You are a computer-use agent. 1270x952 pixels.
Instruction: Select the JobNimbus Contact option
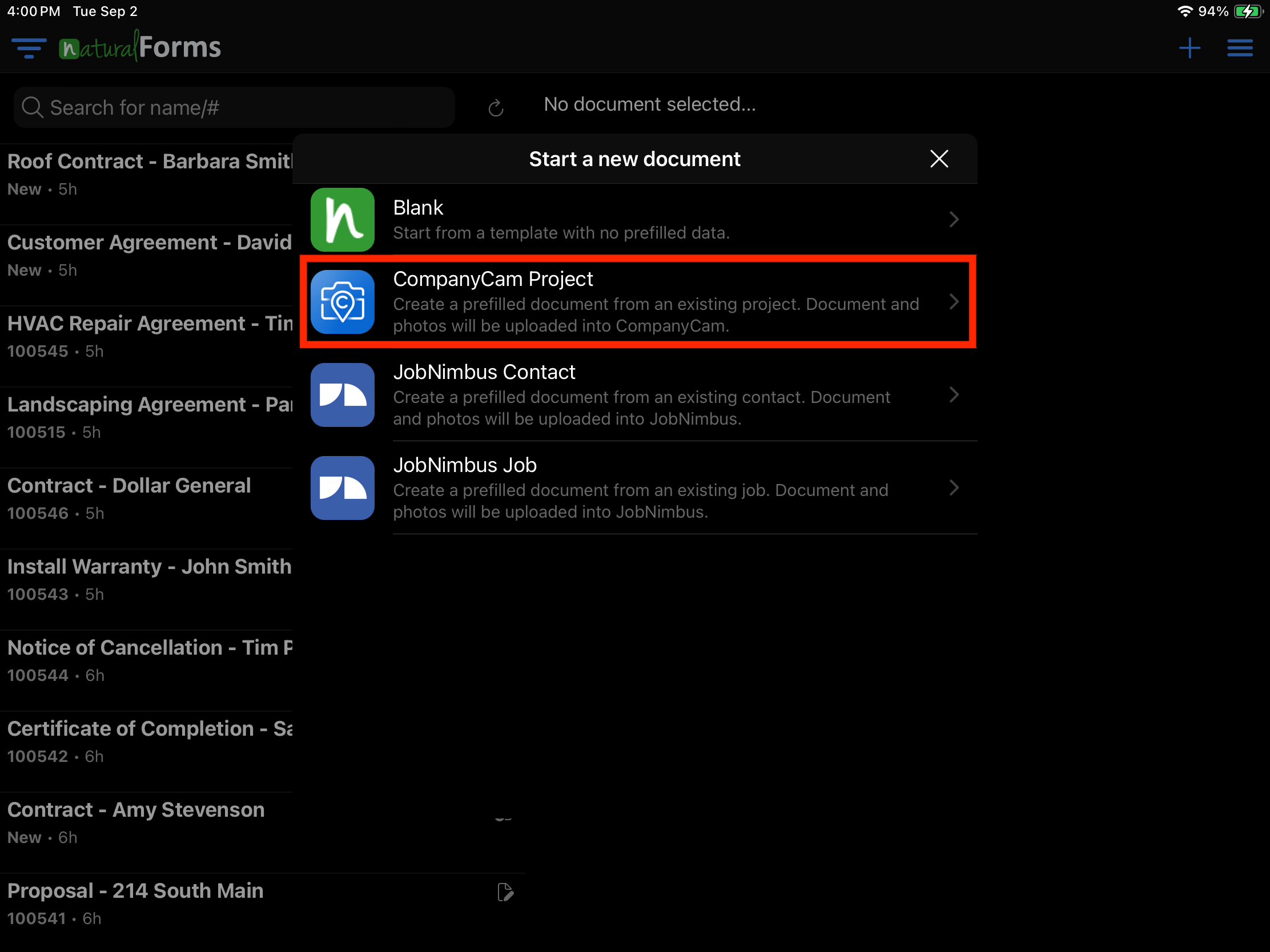[635, 395]
